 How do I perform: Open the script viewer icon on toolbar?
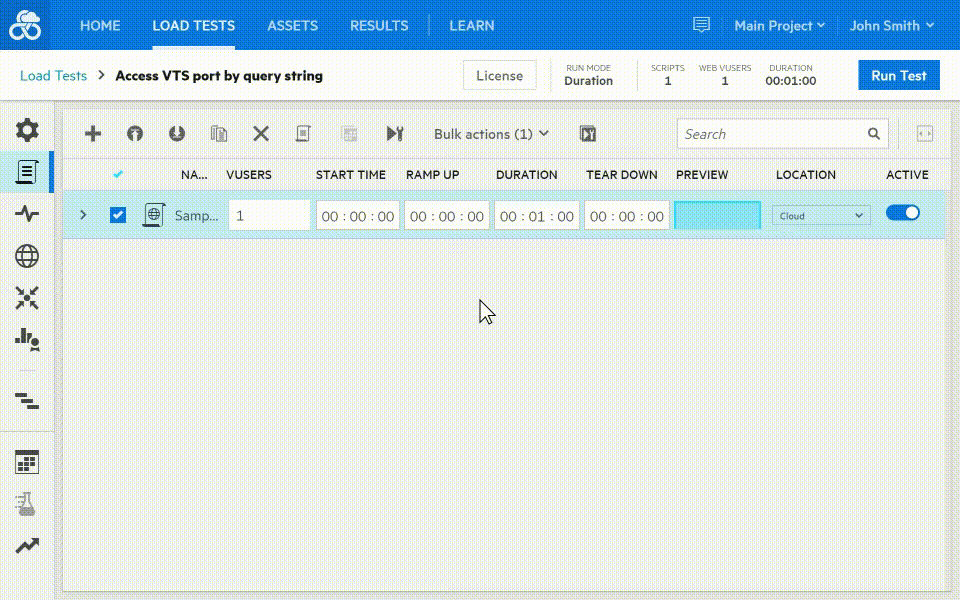(303, 133)
